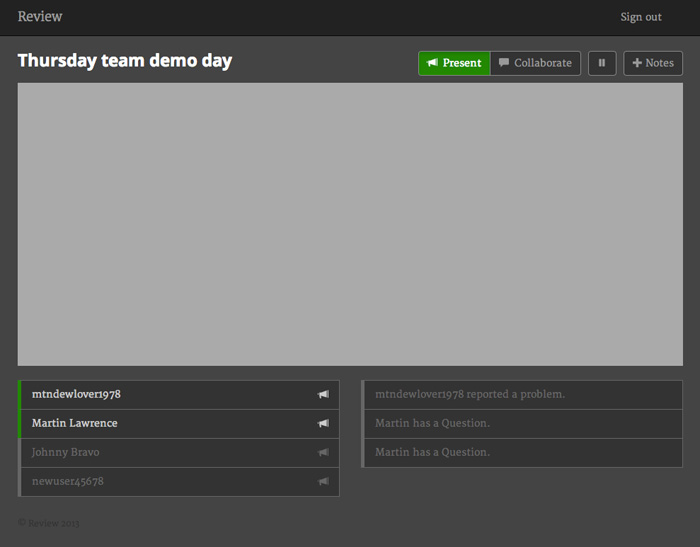
Task: Click the Review brand link
Action: click(x=40, y=17)
